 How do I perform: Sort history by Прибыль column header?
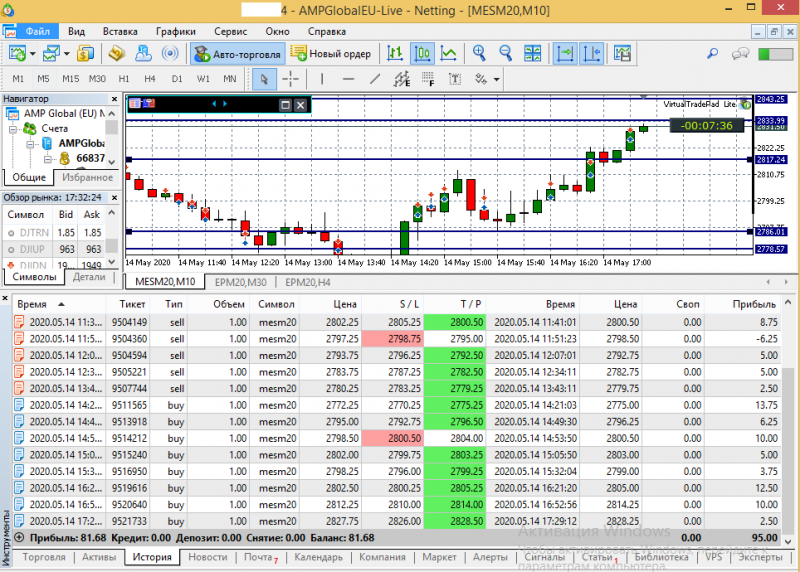point(753,303)
